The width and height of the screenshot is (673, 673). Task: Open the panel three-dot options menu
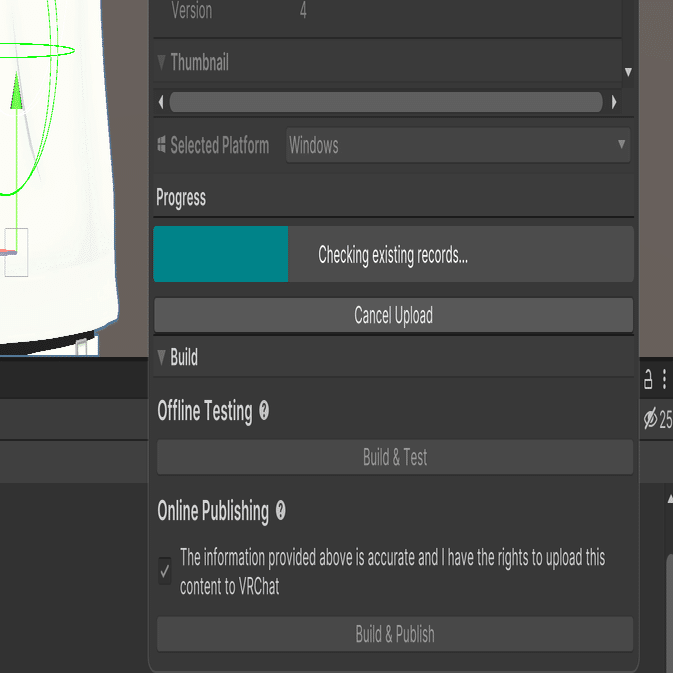tap(664, 379)
